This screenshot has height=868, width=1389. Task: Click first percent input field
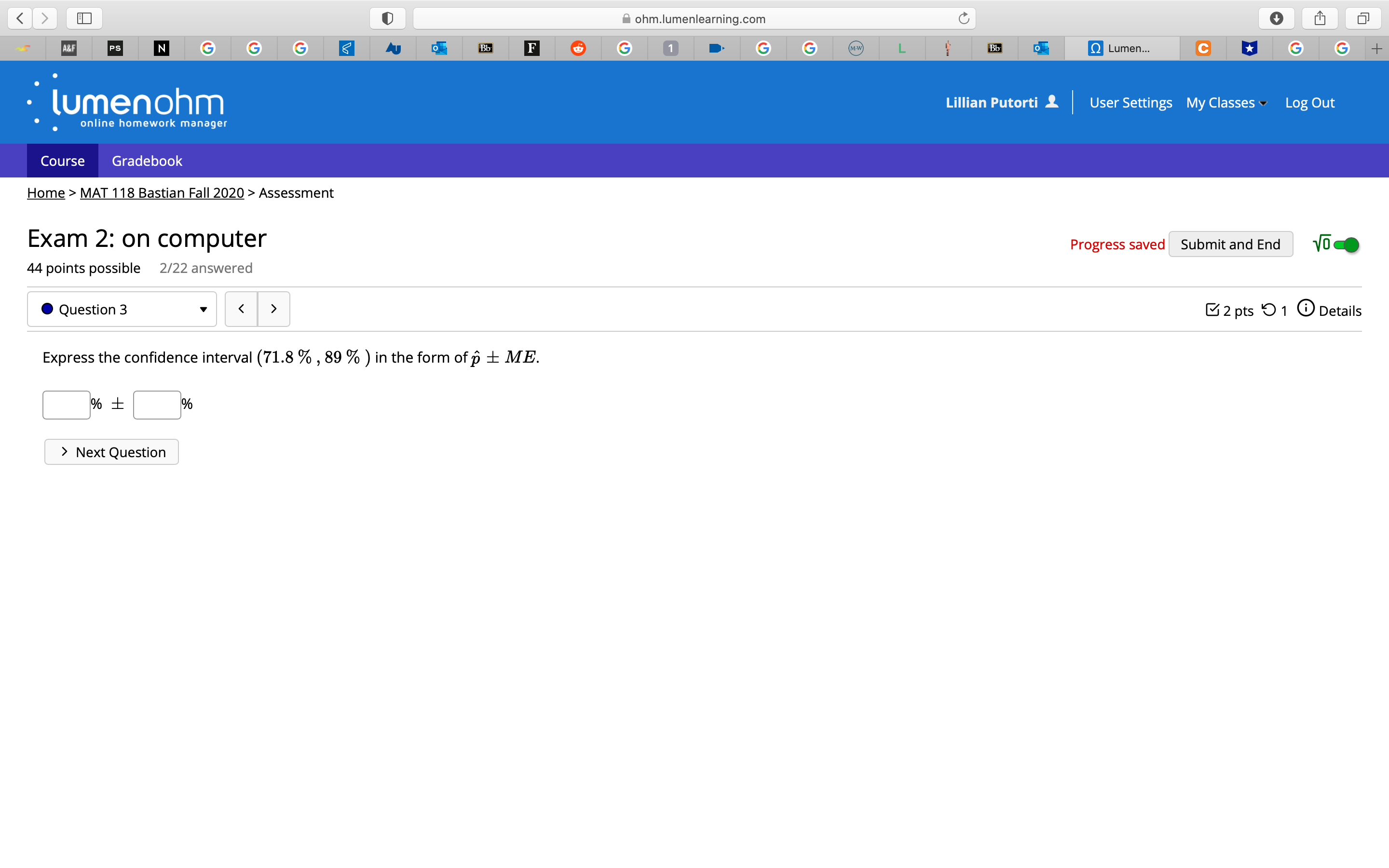[67, 405]
